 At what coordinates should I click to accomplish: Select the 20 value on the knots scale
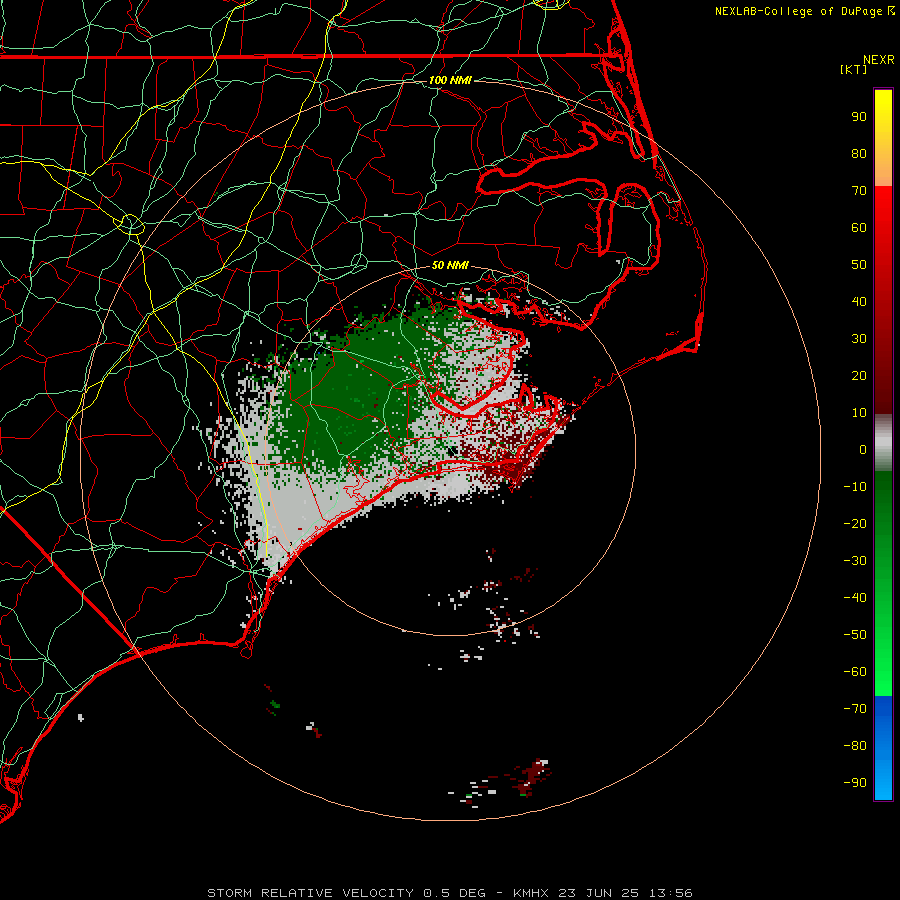tap(859, 376)
